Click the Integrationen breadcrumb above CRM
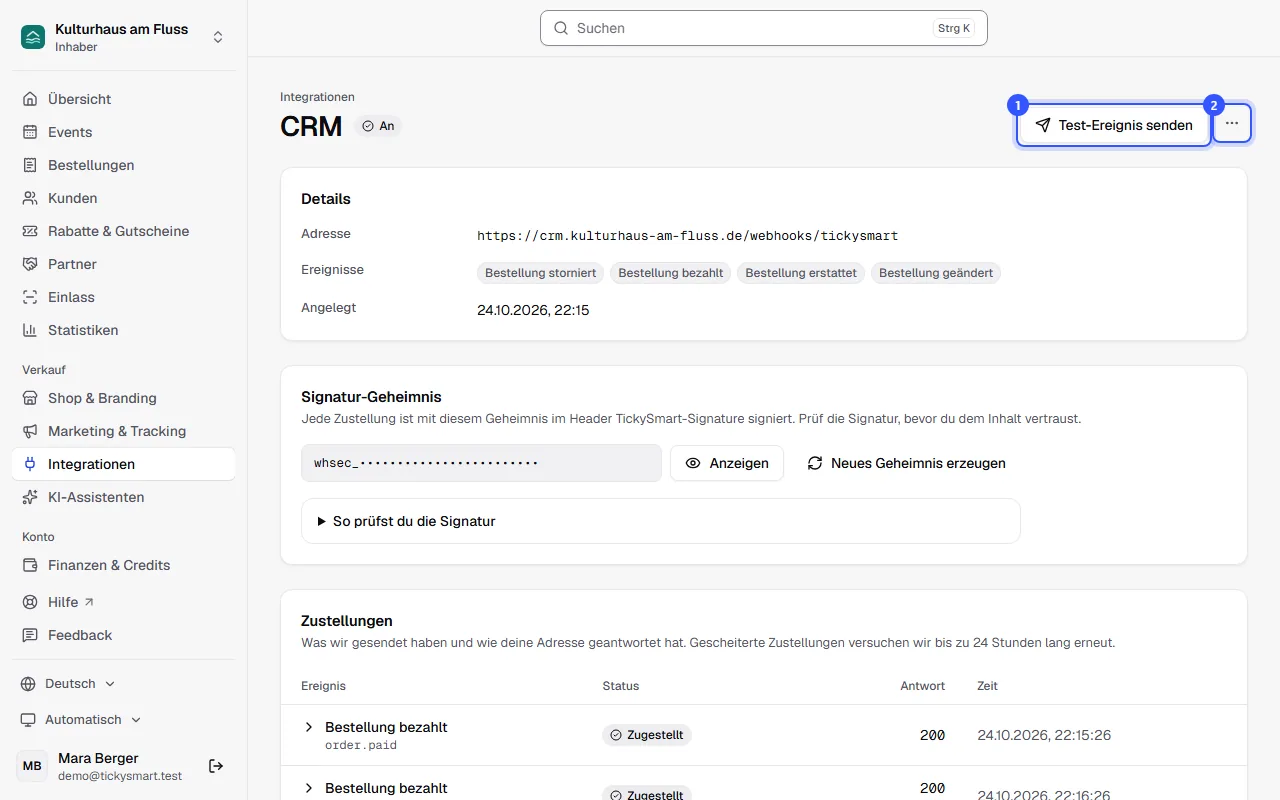The height and width of the screenshot is (800, 1280). pyautogui.click(x=317, y=97)
